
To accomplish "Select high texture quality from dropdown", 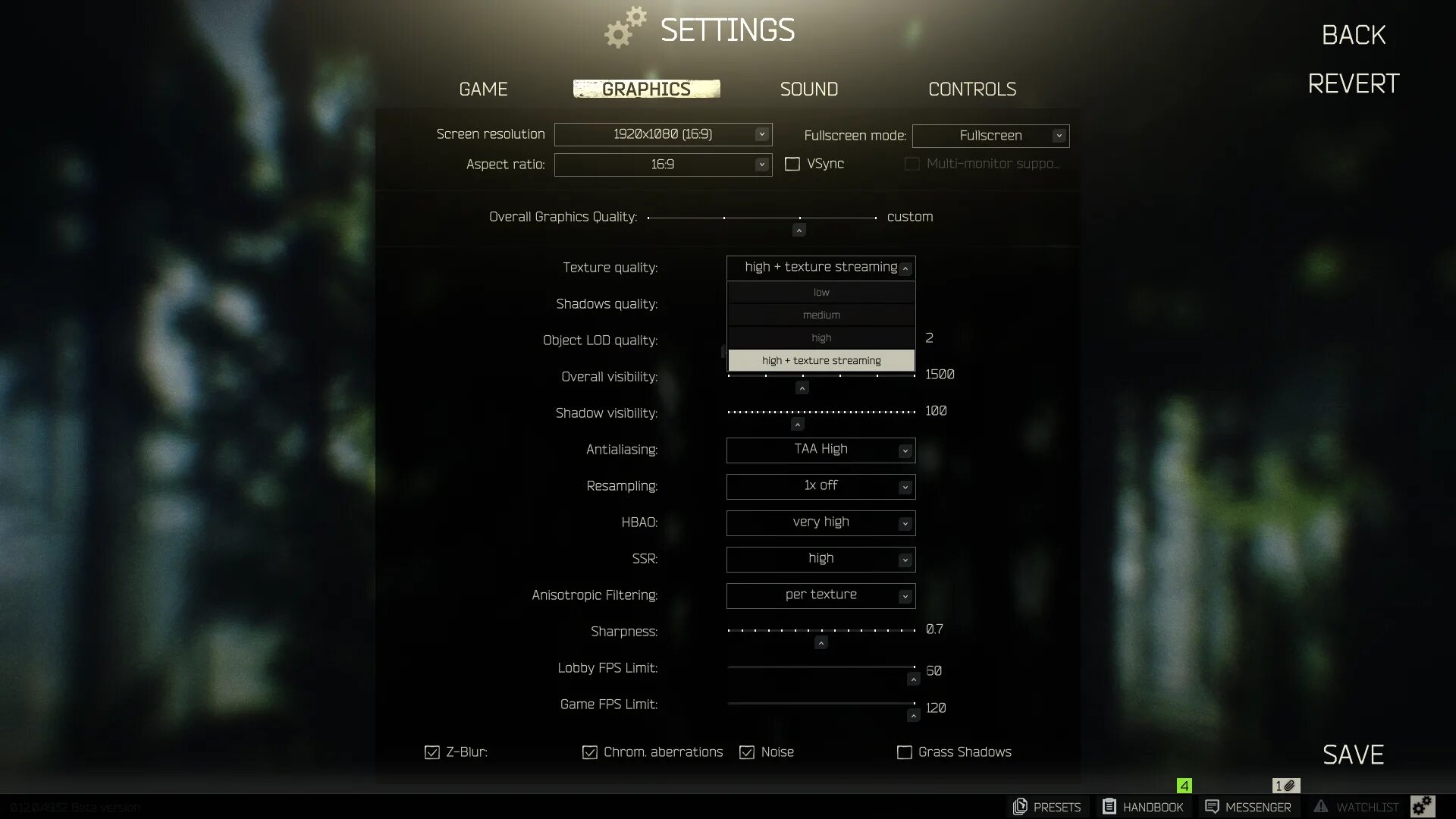I will pyautogui.click(x=820, y=337).
